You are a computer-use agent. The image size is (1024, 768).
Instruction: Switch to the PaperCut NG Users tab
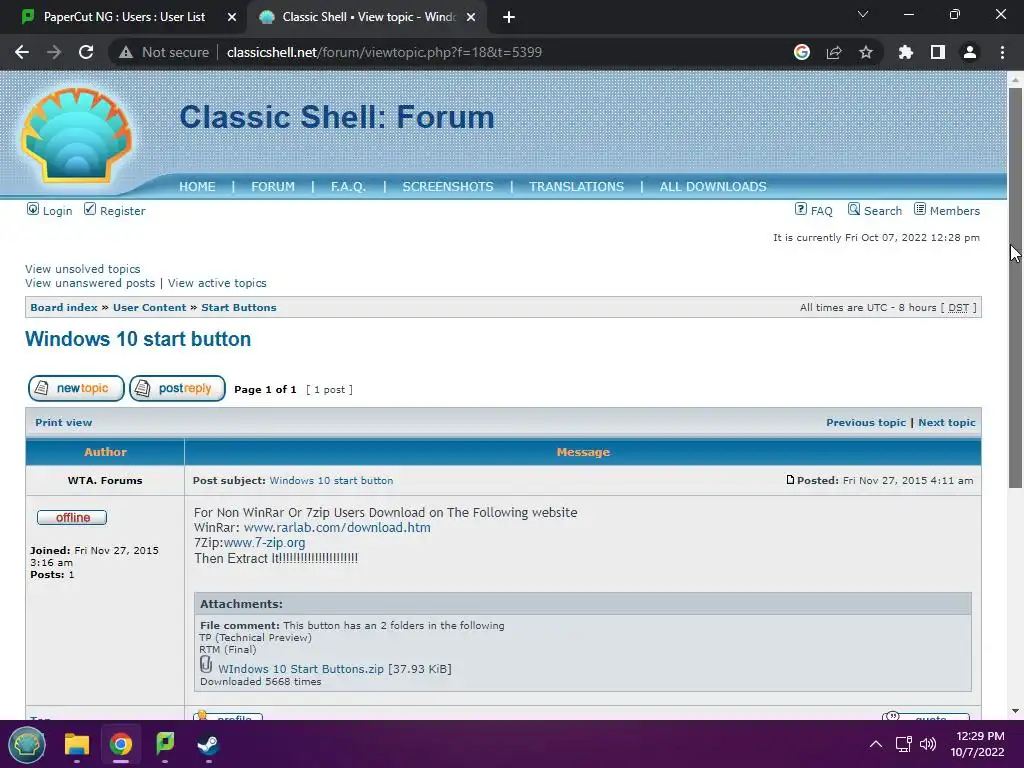[124, 17]
